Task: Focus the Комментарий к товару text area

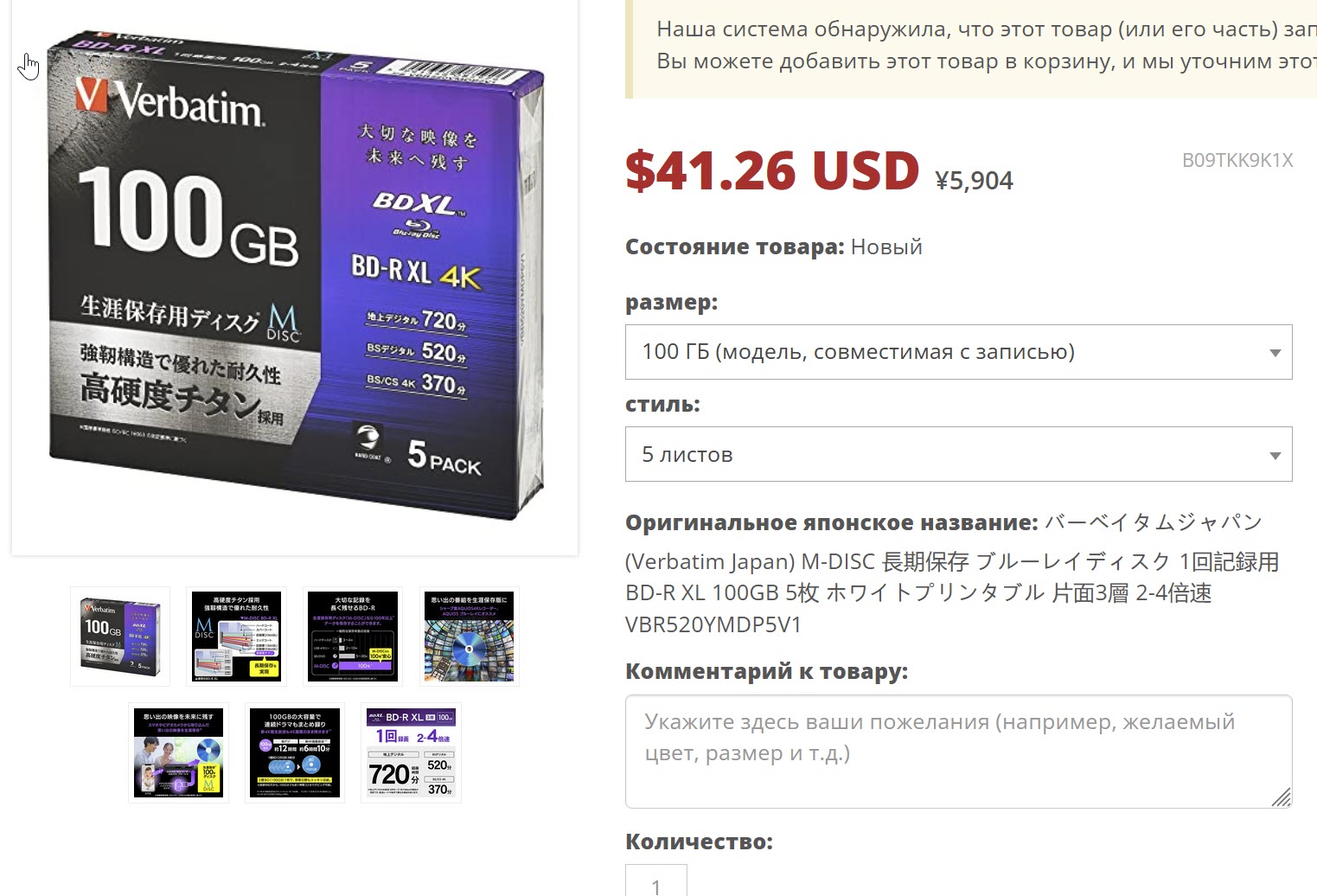Action: pos(958,752)
